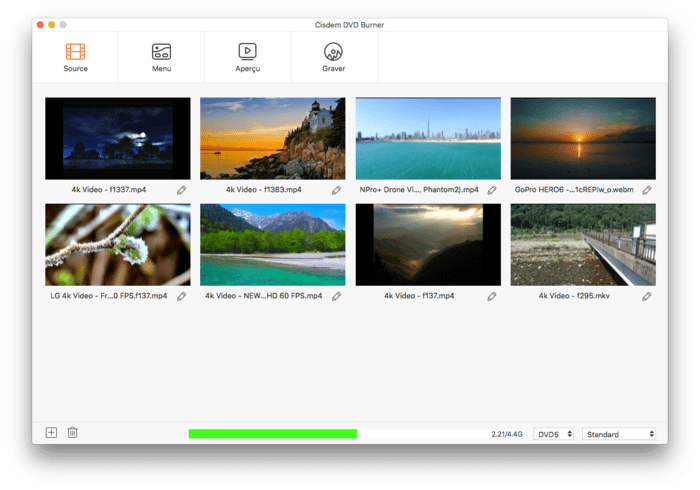
Task: Click the add video plus icon
Action: click(51, 433)
